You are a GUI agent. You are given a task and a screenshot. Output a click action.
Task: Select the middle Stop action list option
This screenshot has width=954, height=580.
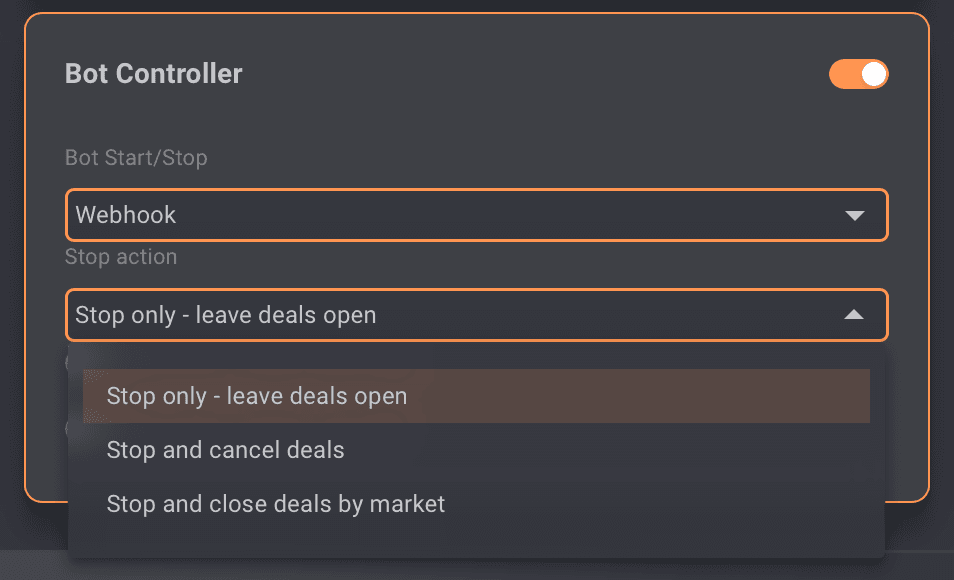point(226,450)
